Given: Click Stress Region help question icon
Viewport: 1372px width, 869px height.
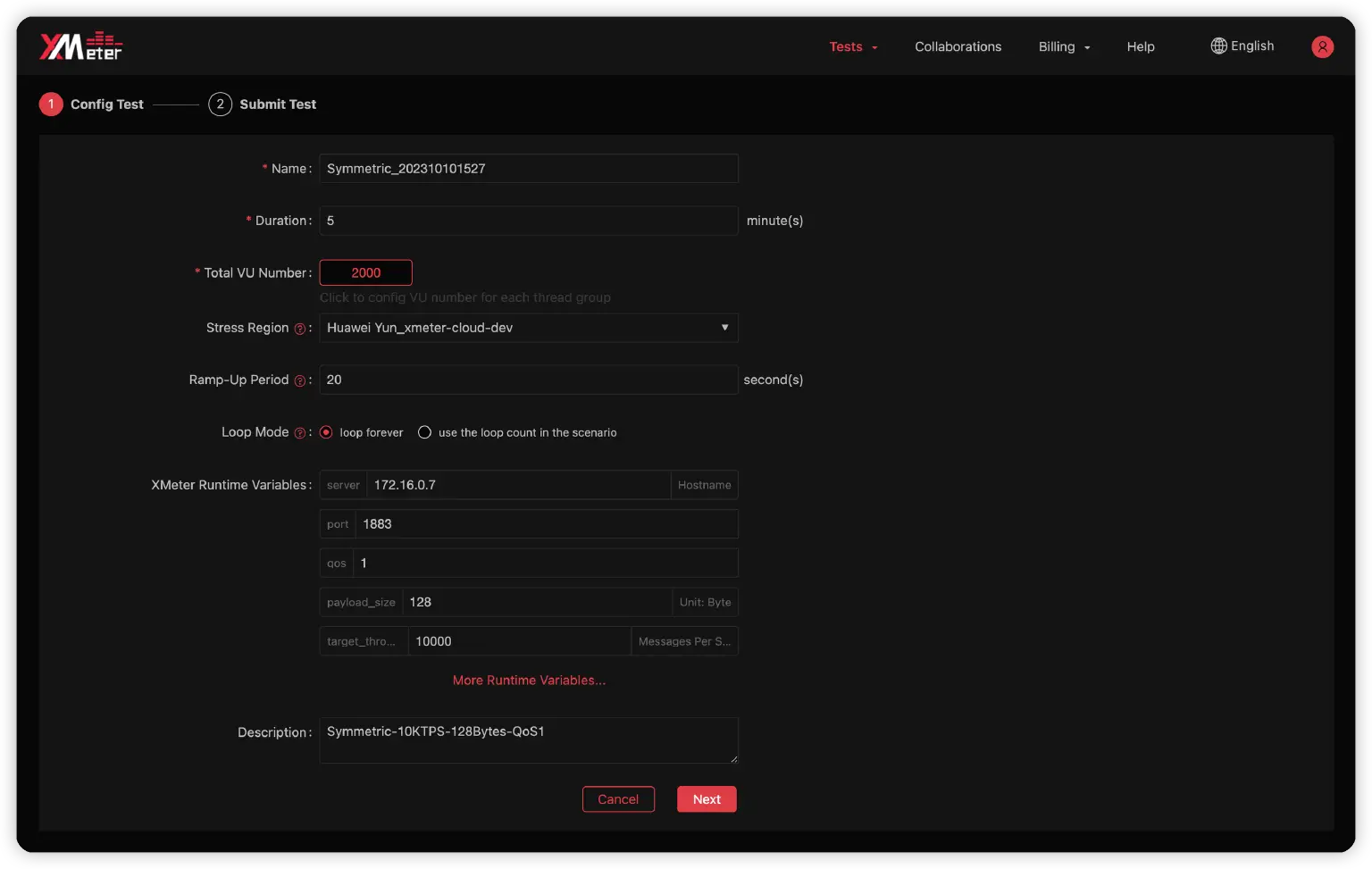Looking at the screenshot, I should [300, 329].
